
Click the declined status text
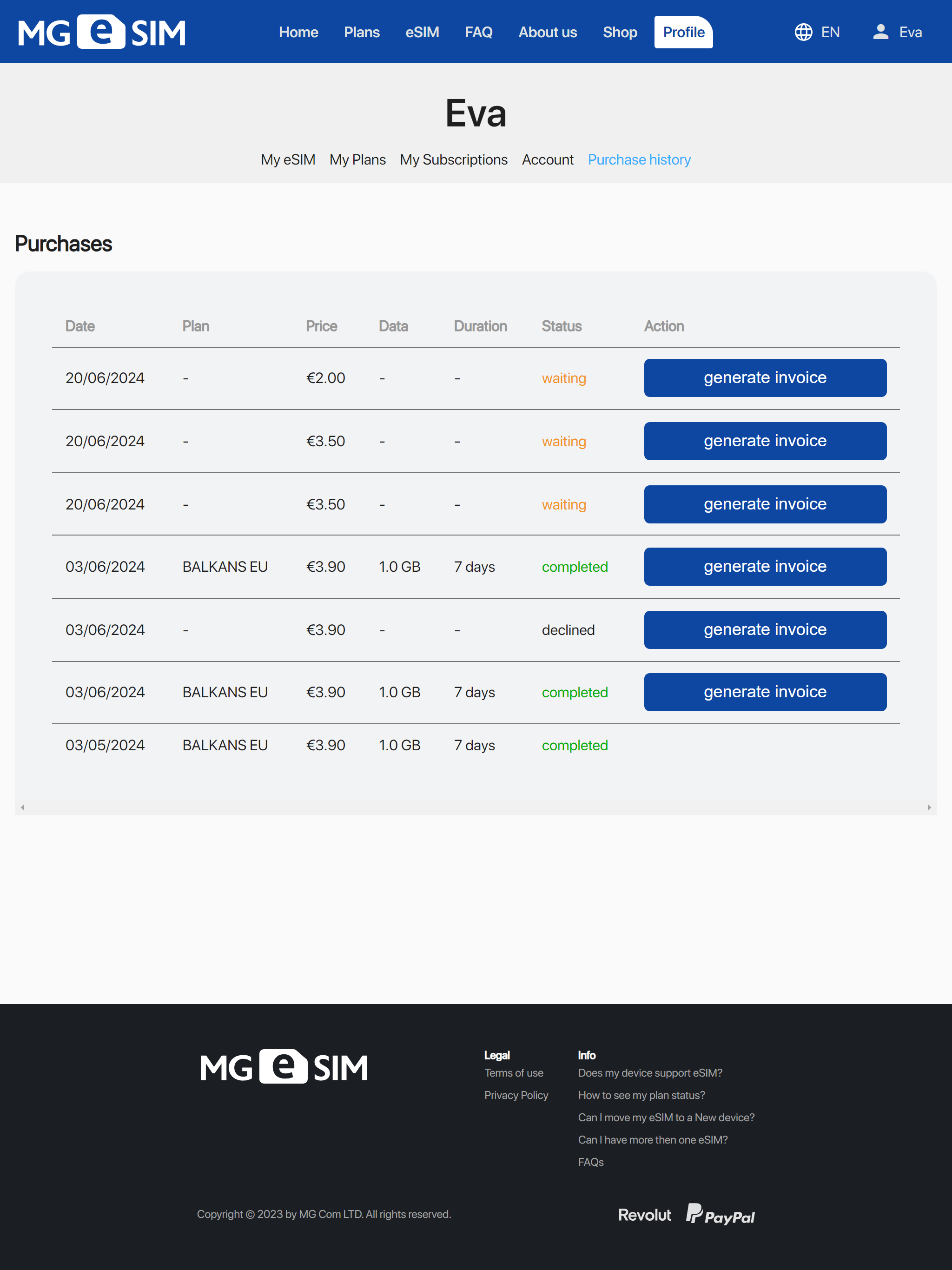pos(568,630)
